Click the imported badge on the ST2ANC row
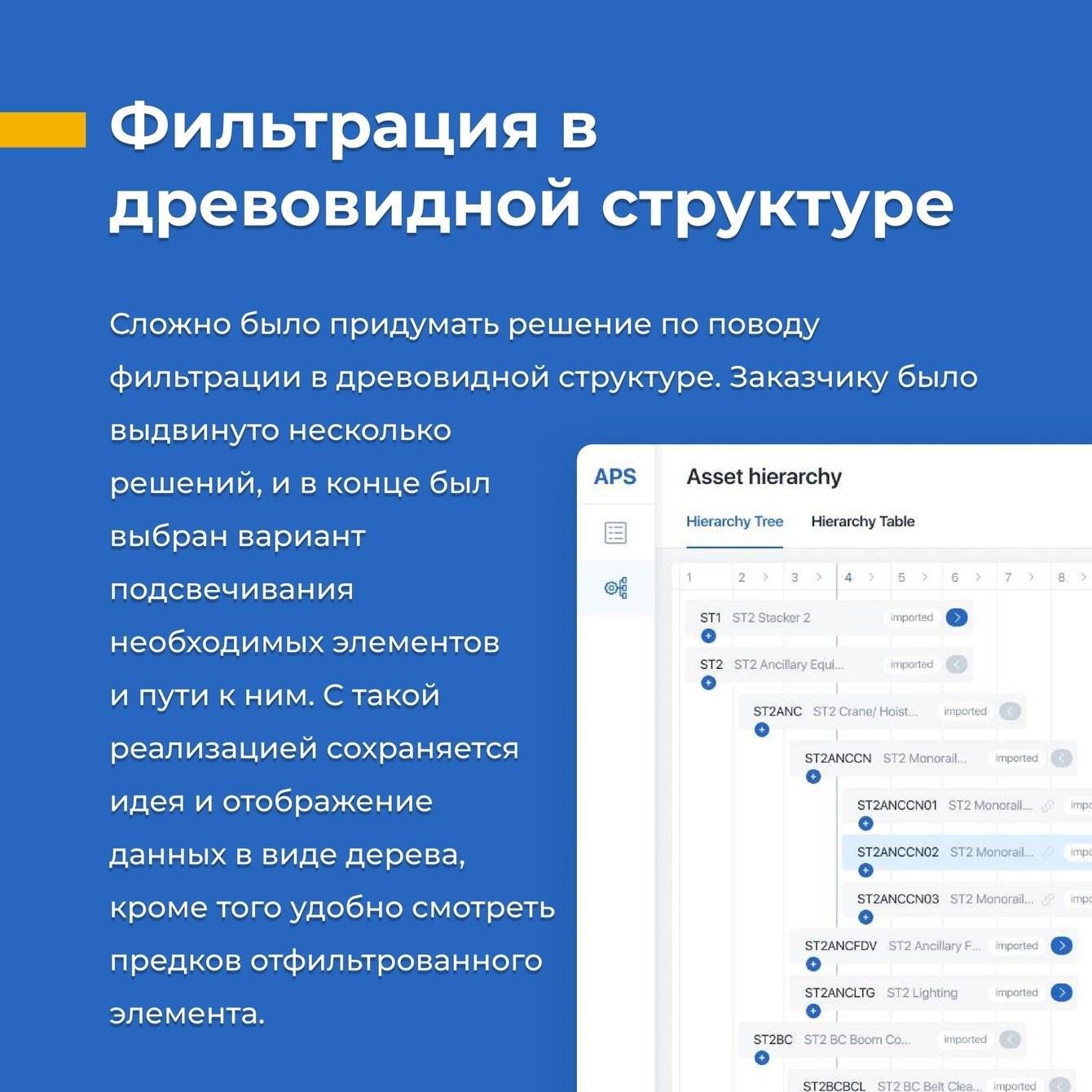1092x1092 pixels. 965,711
